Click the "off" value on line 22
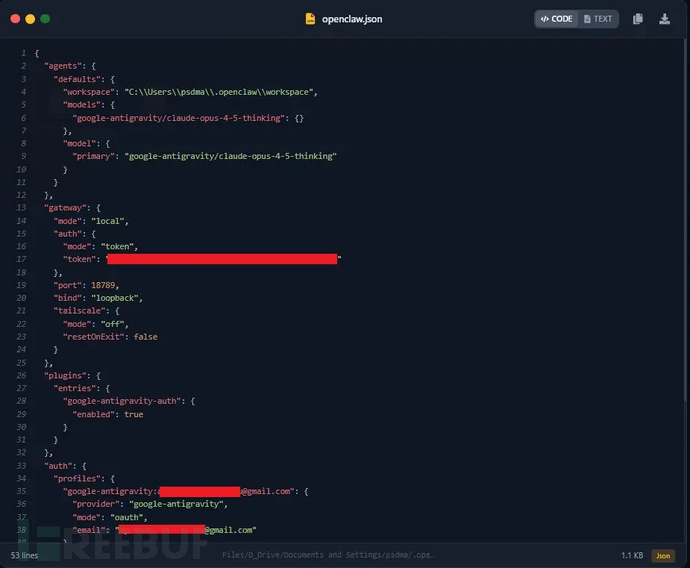 tap(113, 324)
